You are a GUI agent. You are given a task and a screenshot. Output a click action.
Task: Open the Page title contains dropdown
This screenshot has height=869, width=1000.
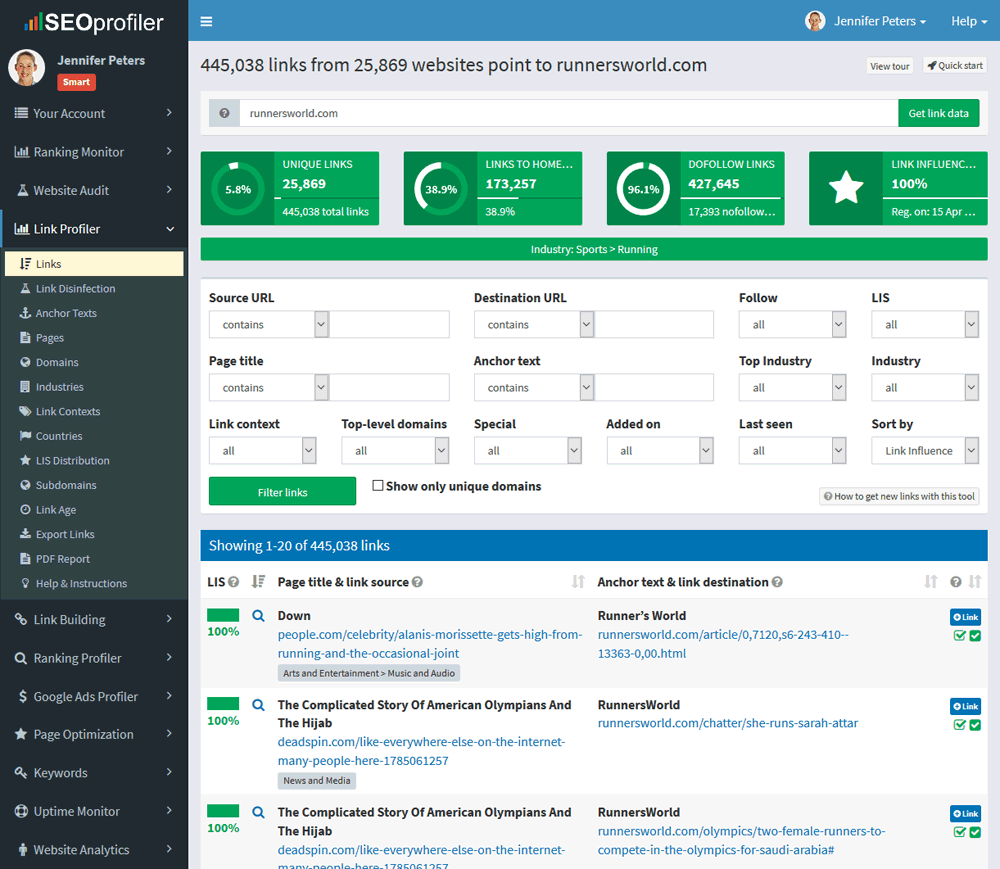click(x=269, y=388)
